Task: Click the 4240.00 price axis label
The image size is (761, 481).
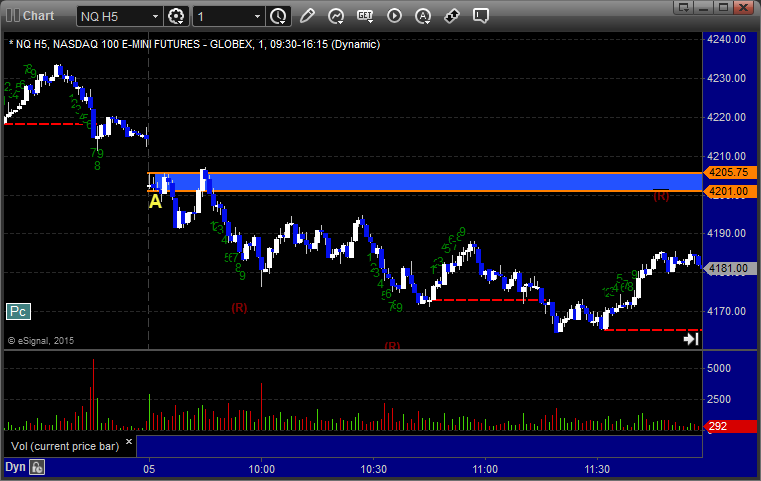Action: tap(727, 39)
